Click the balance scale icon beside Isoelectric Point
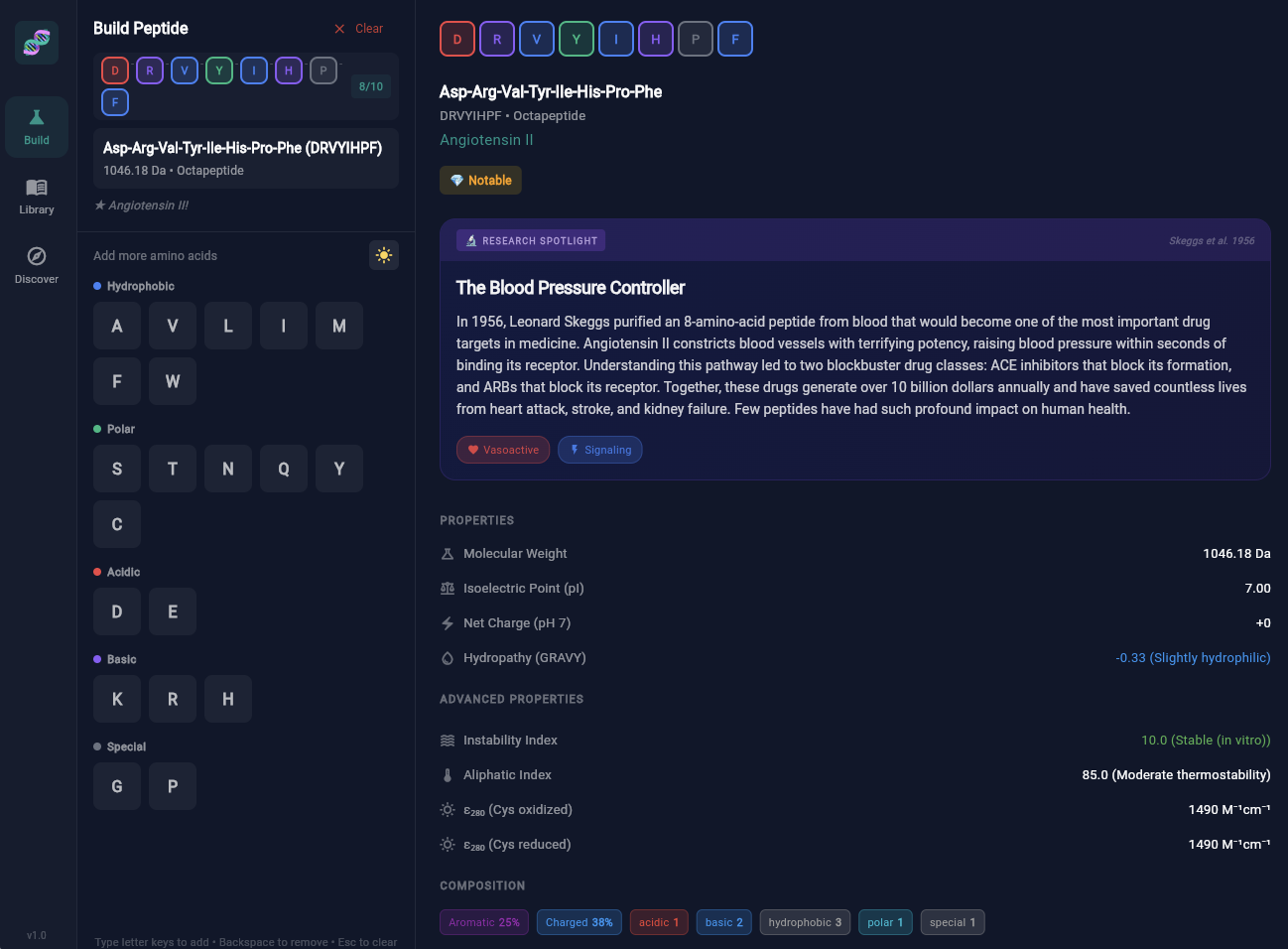Screen dimensions: 1288x949 click(x=447, y=588)
